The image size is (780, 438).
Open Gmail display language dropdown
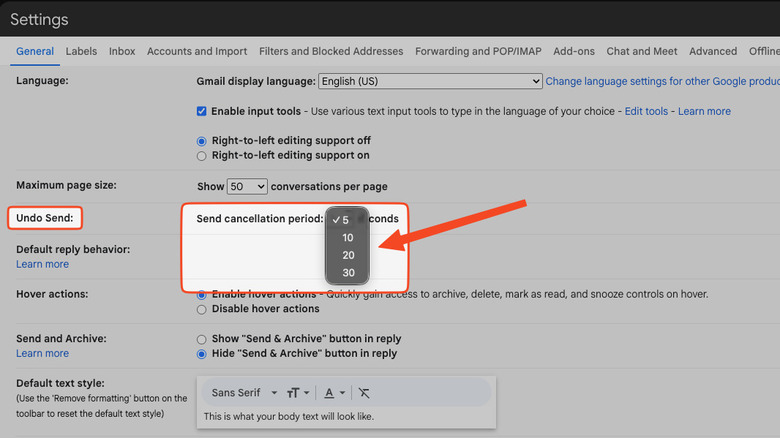(430, 81)
